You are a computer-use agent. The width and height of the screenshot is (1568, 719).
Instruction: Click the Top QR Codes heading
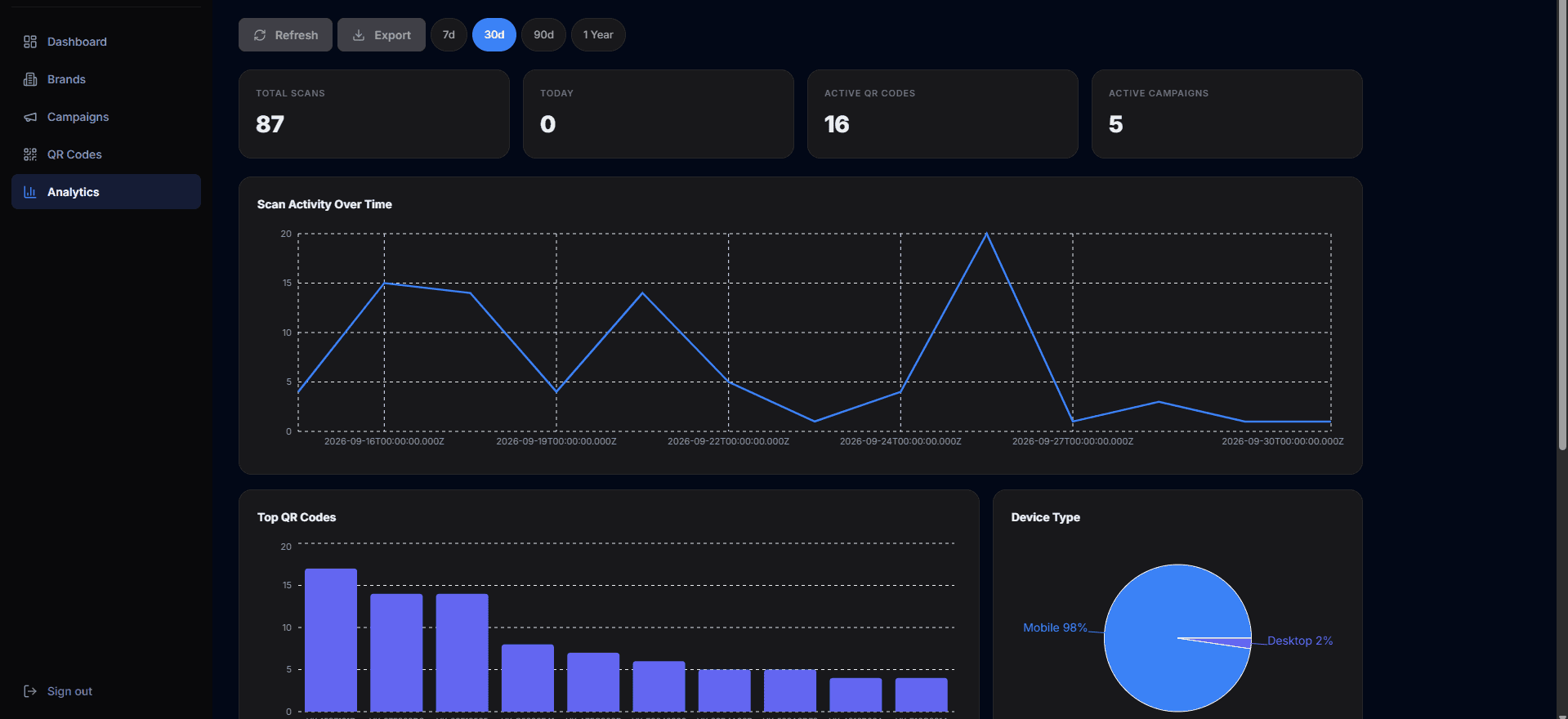pos(297,517)
